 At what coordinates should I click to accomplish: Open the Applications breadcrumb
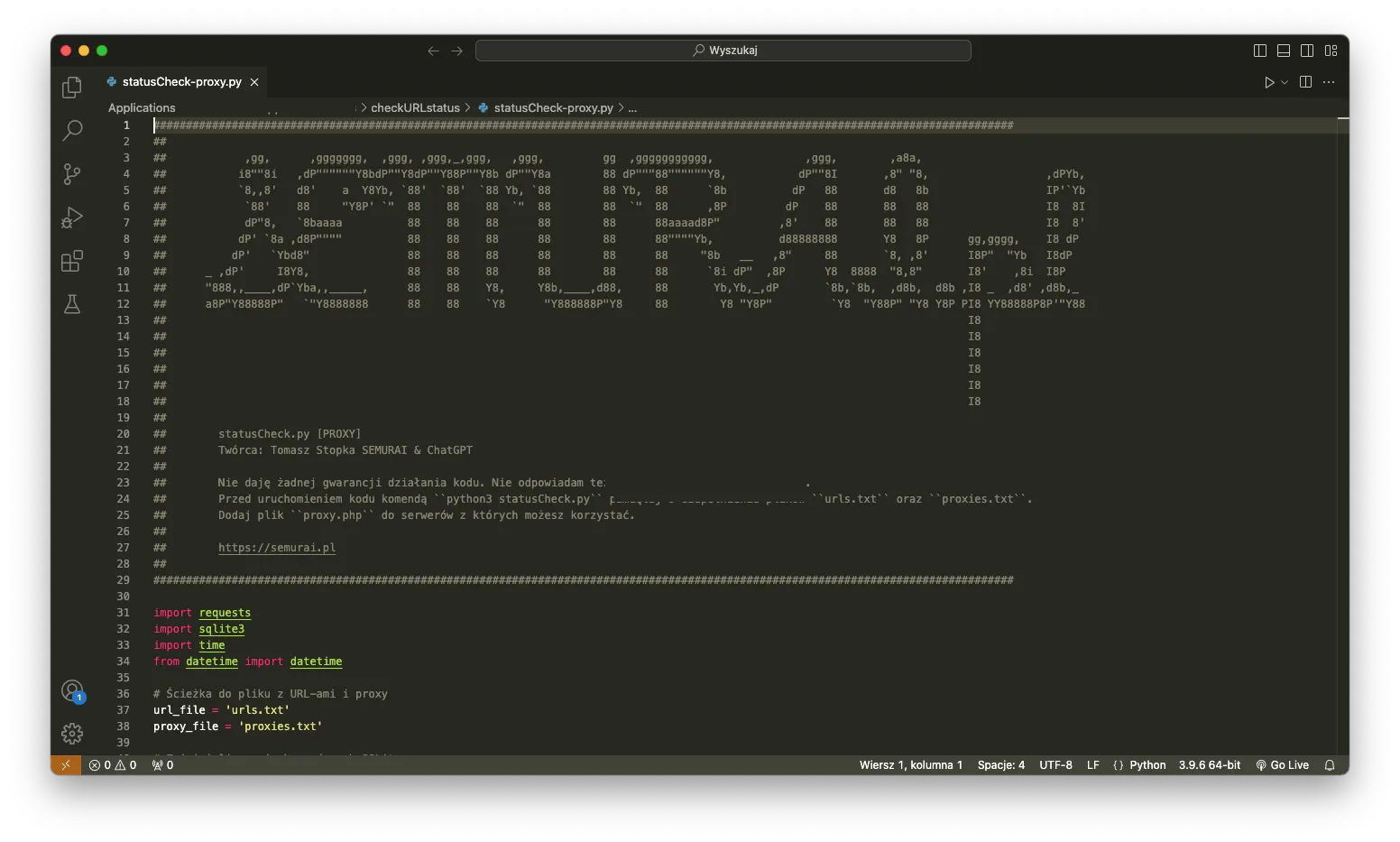click(142, 107)
